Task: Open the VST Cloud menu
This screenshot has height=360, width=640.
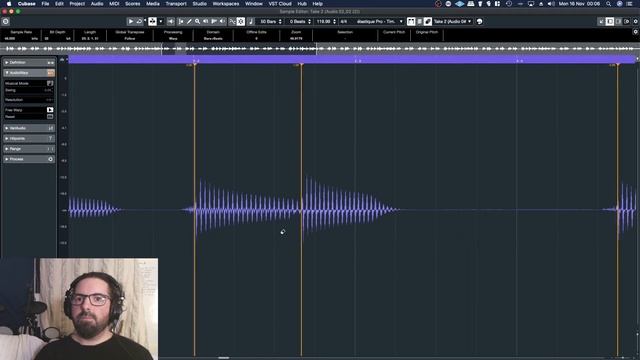Action: [280, 4]
